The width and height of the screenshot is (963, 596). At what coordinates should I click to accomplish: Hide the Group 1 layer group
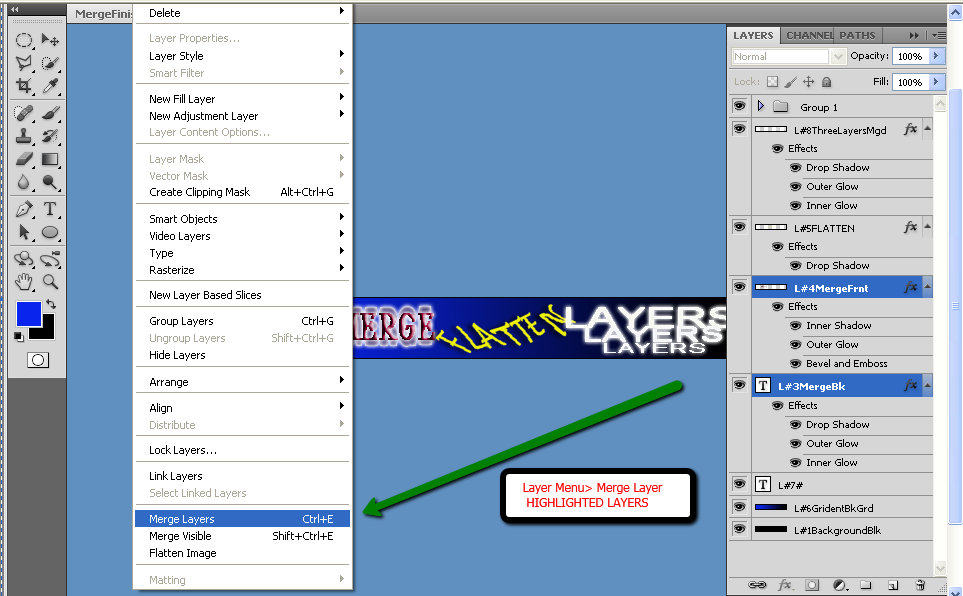(x=739, y=107)
